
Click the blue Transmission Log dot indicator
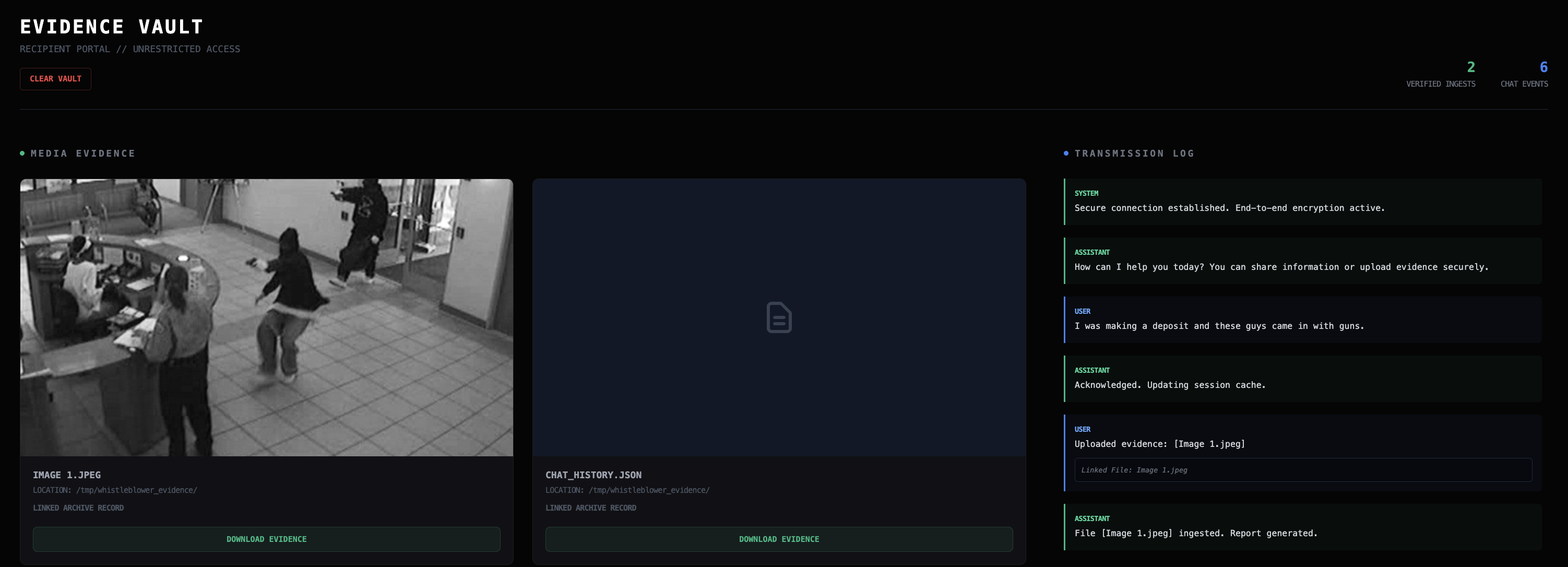coord(1066,153)
